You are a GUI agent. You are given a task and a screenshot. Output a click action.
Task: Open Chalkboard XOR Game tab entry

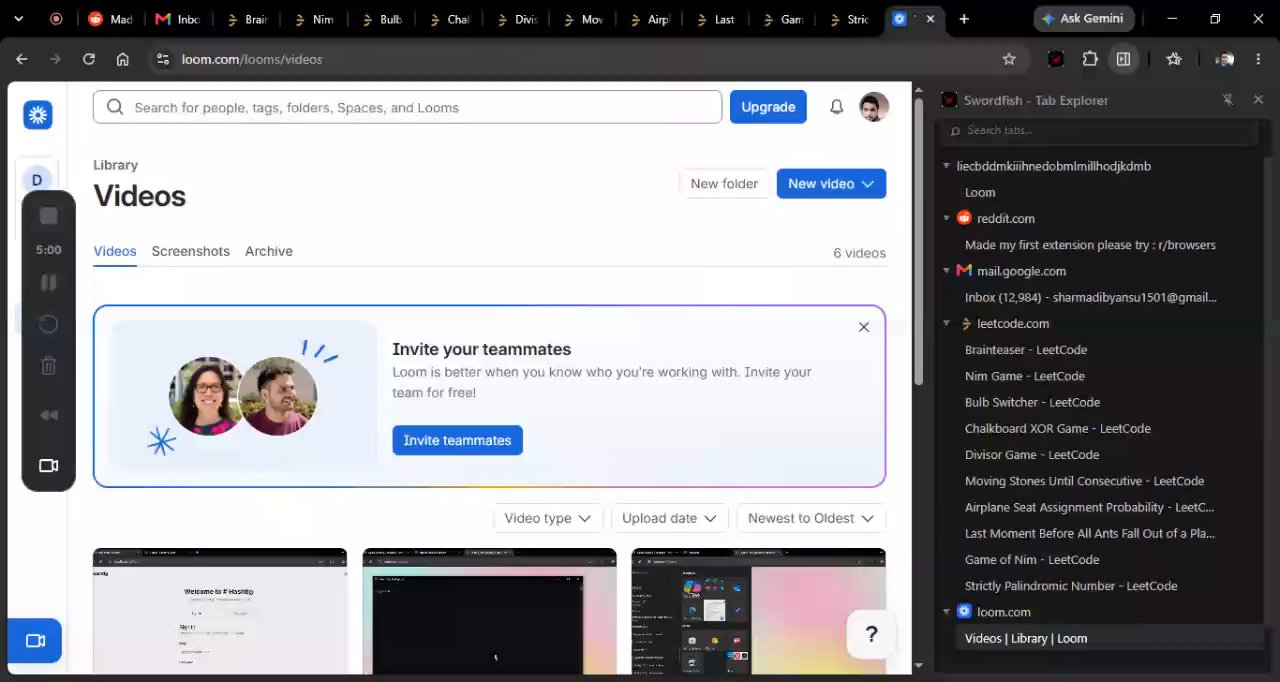[x=1058, y=428]
